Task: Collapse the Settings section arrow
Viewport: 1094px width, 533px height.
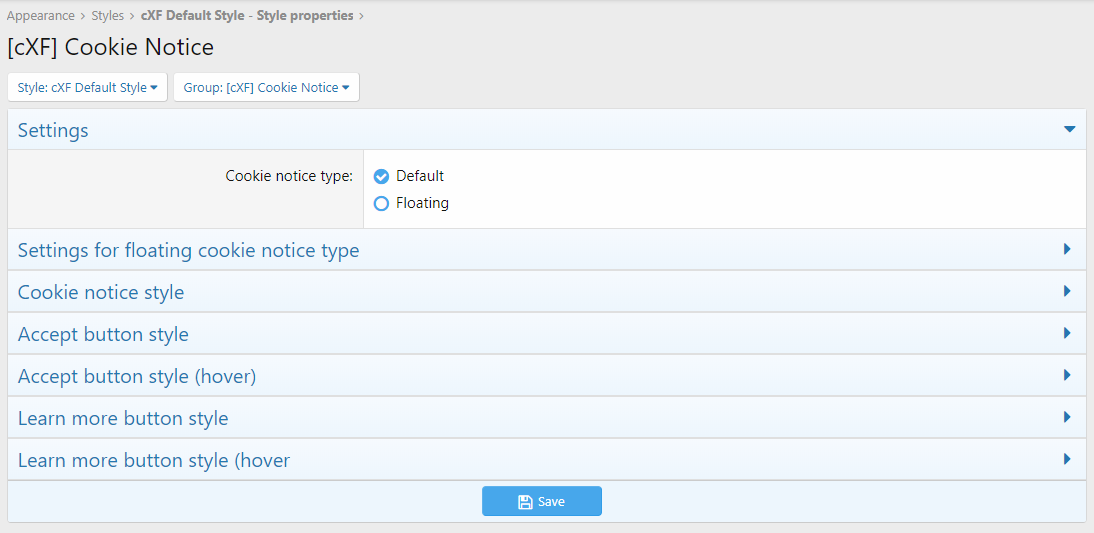Action: click(1069, 130)
